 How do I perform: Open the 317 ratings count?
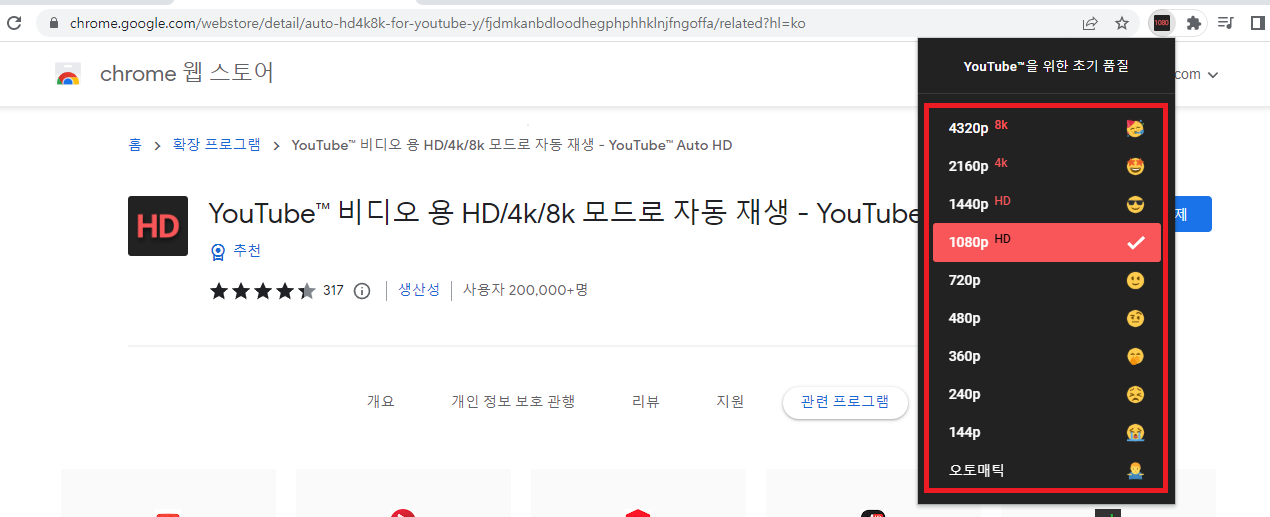(333, 291)
